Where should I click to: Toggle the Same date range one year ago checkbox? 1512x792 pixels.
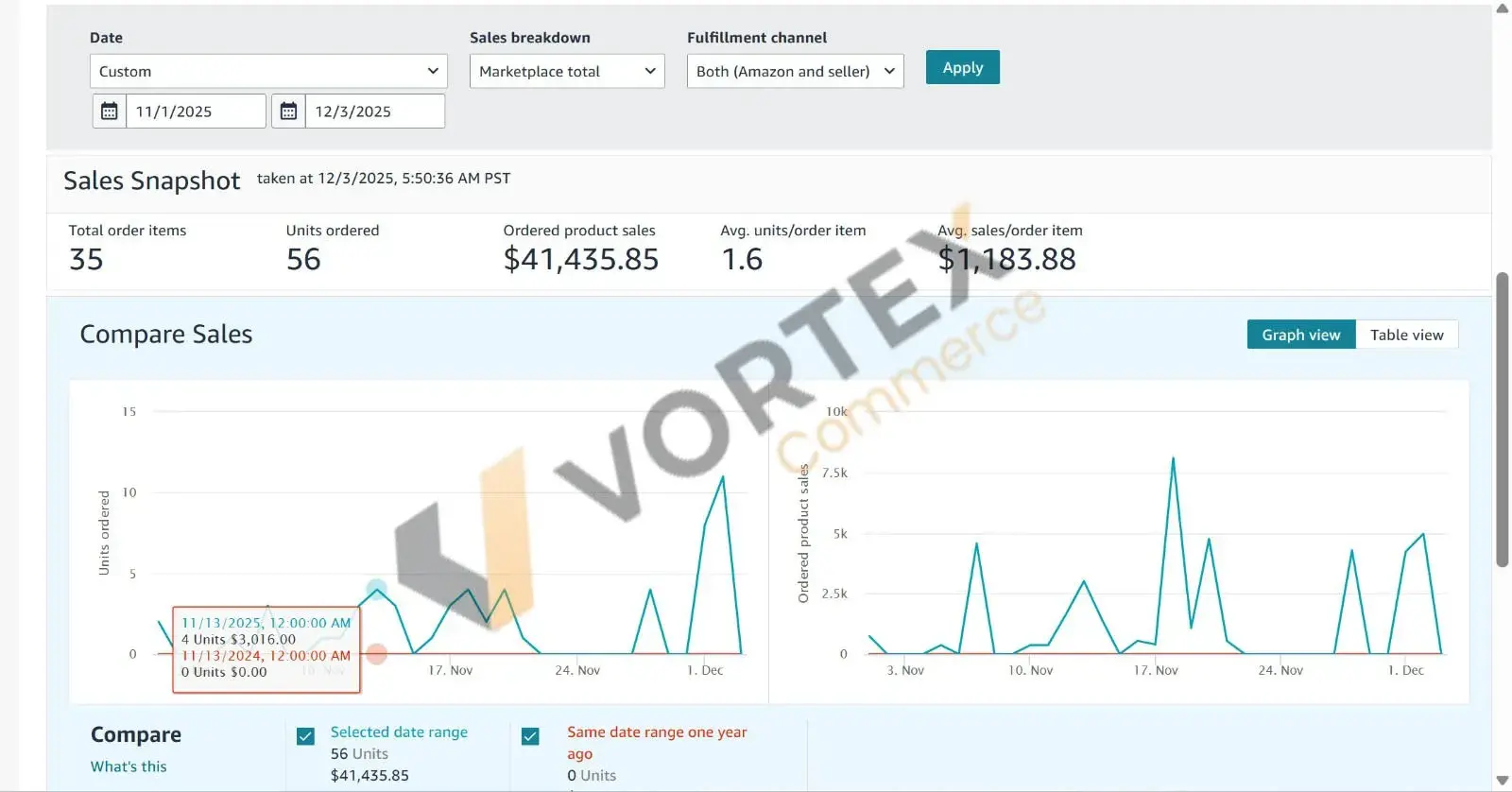point(530,736)
